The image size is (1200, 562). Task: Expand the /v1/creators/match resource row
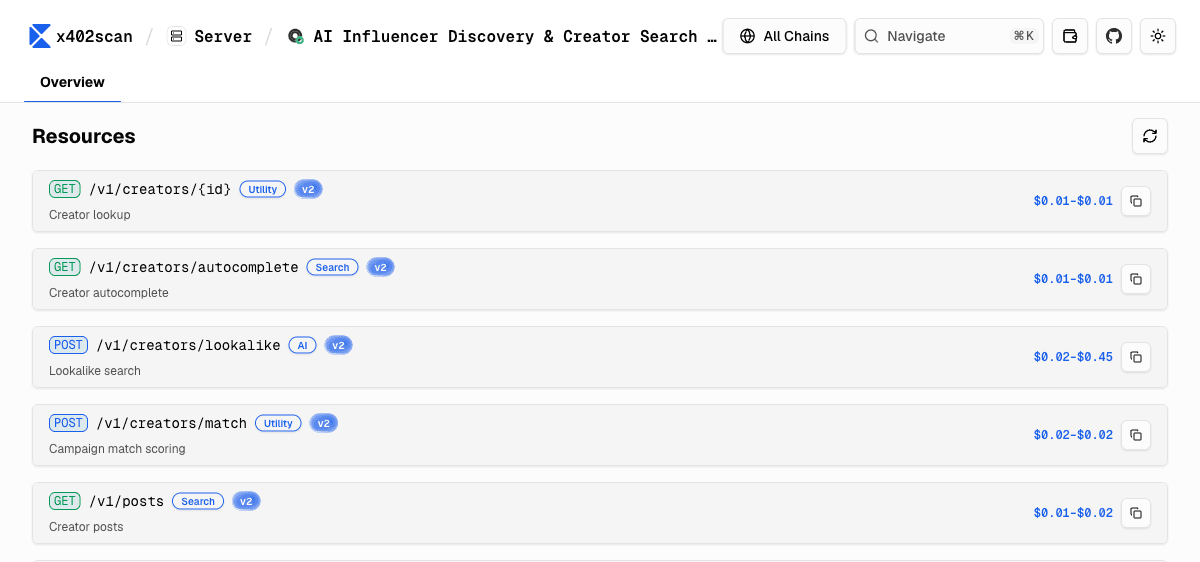pos(600,435)
